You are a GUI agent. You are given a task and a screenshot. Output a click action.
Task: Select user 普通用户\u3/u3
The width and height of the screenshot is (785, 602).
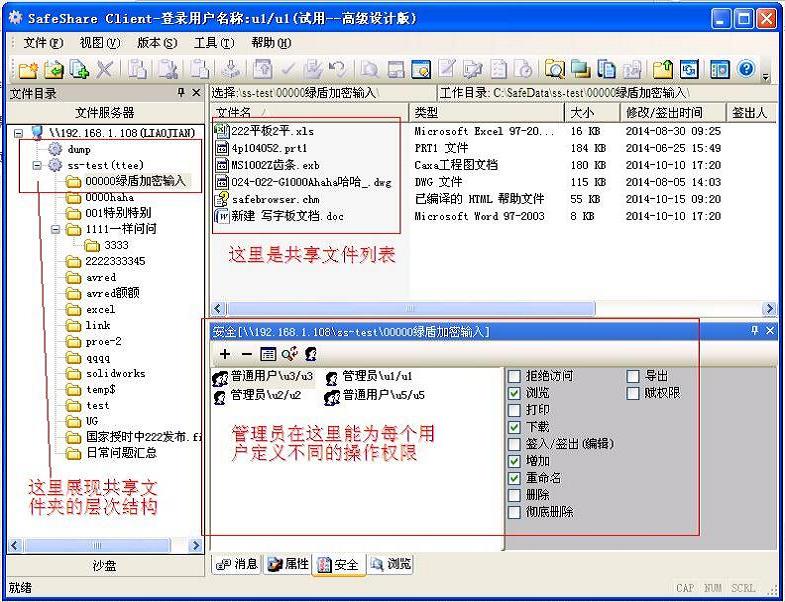tap(263, 378)
